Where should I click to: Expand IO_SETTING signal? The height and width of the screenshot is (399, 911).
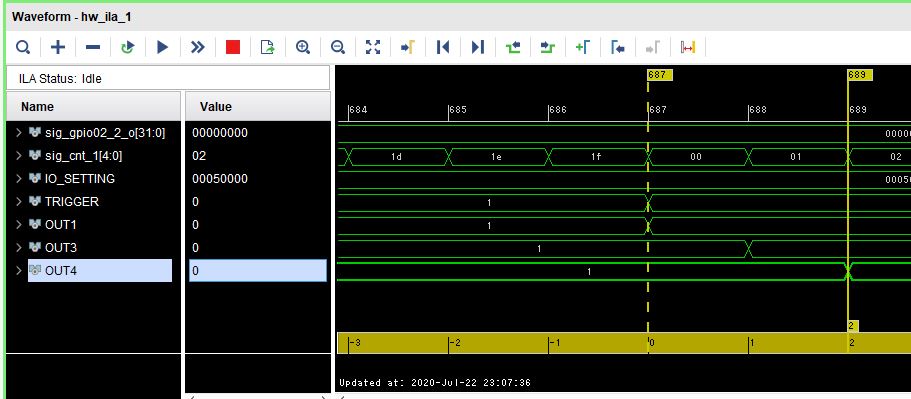pyautogui.click(x=19, y=179)
